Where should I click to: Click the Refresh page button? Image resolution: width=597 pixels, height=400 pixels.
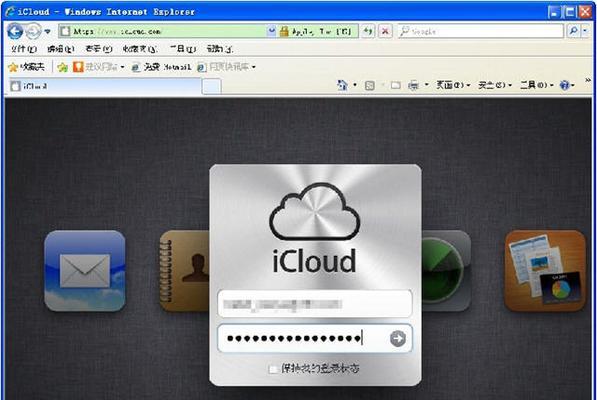point(368,31)
